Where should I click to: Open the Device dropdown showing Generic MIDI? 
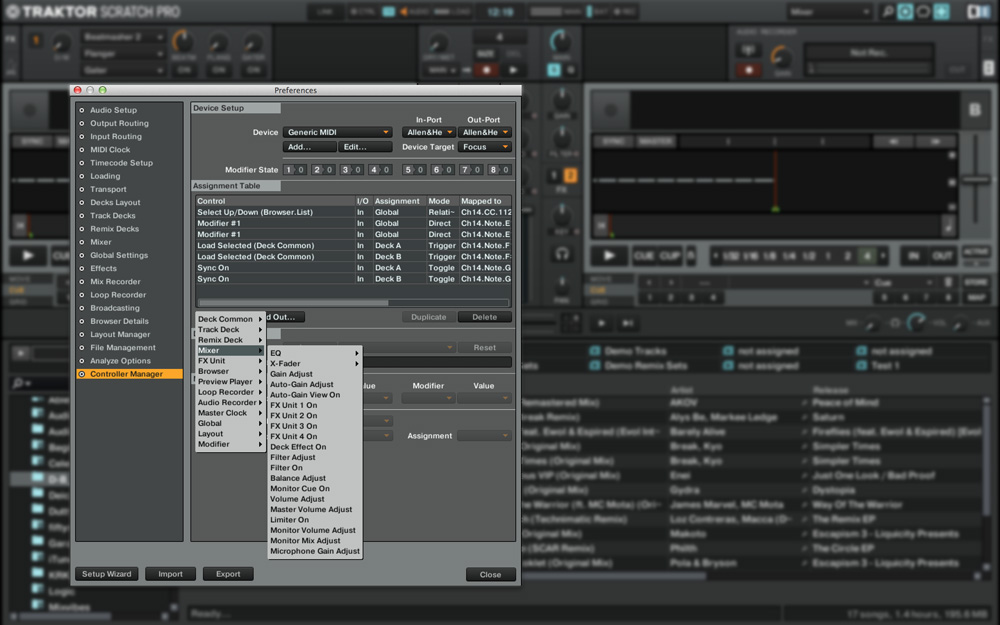337,132
